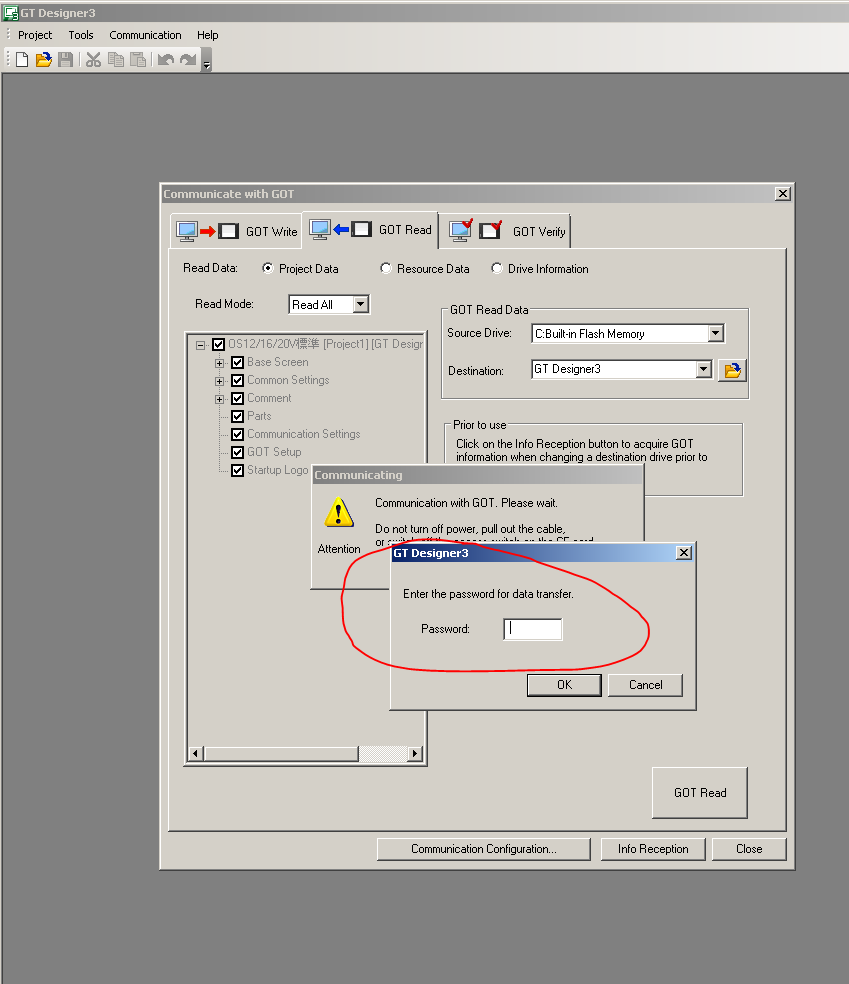The width and height of the screenshot is (849, 984).
Task: Select the Project Data radio button
Action: pos(268,268)
